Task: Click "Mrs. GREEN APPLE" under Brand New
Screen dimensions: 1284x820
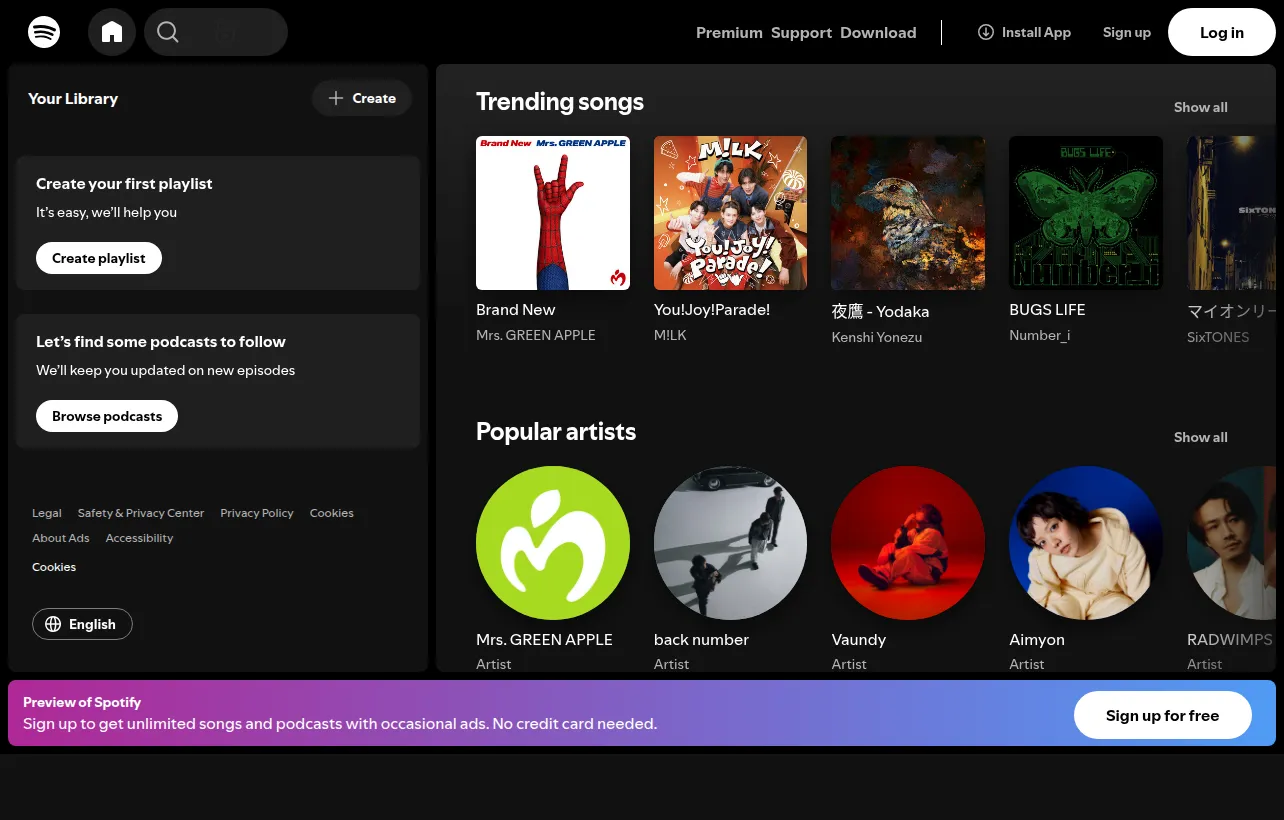Action: [x=536, y=335]
